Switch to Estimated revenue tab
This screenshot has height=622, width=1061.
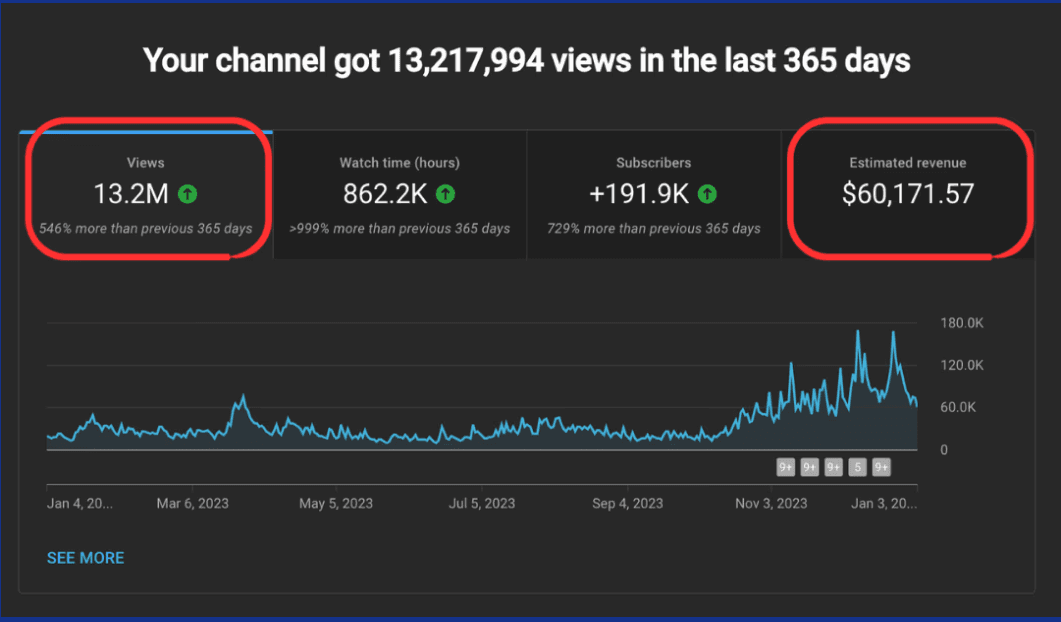tap(908, 195)
